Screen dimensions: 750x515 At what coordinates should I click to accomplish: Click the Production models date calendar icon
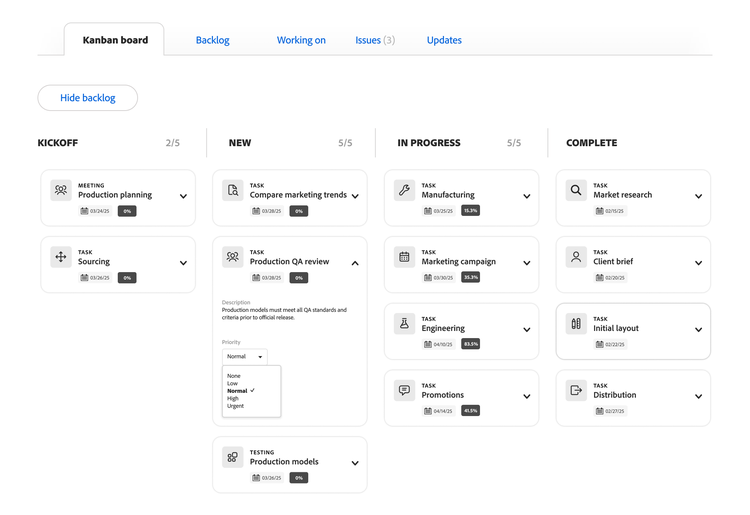pos(256,478)
